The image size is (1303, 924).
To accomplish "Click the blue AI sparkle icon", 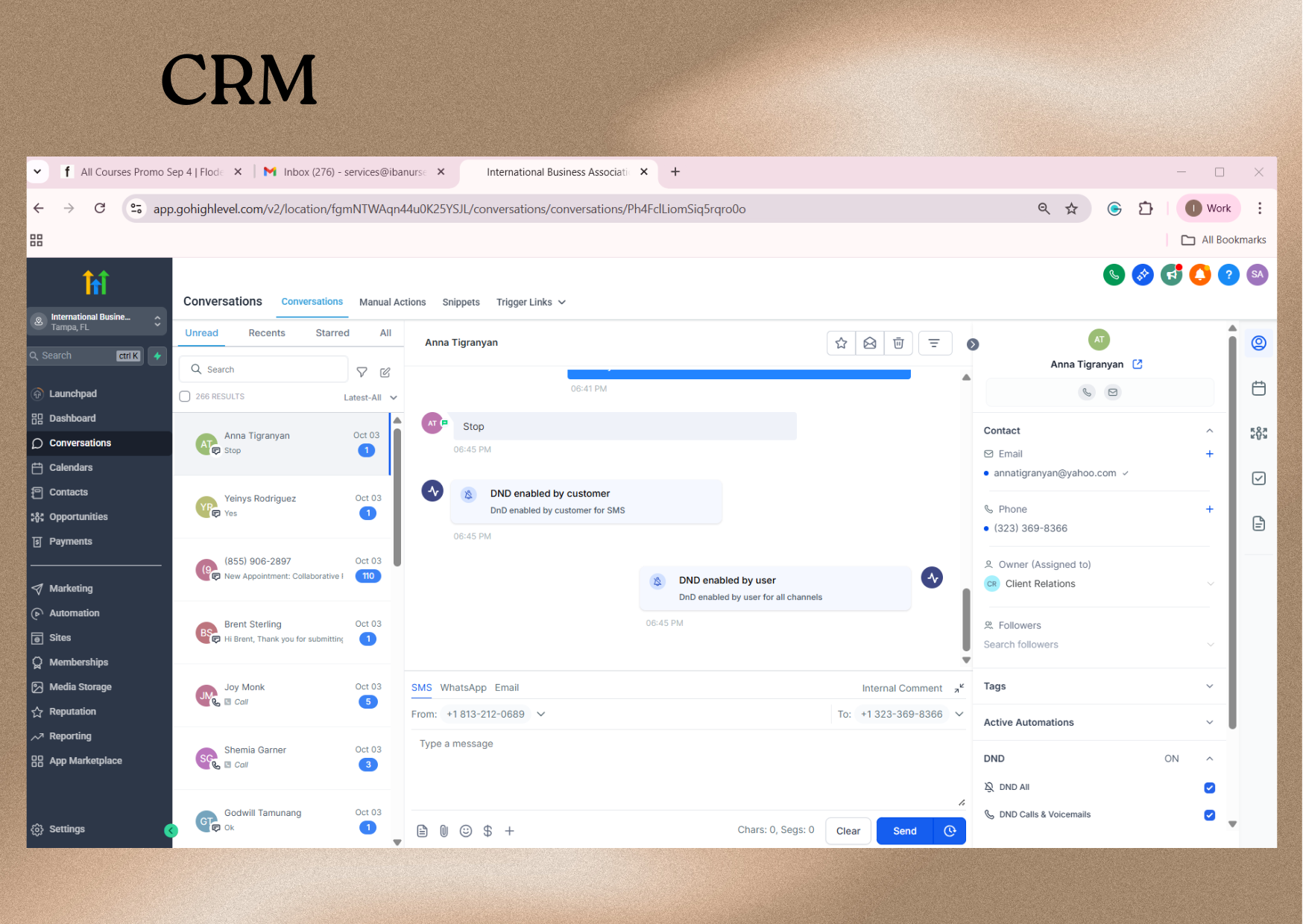I will click(x=1143, y=275).
